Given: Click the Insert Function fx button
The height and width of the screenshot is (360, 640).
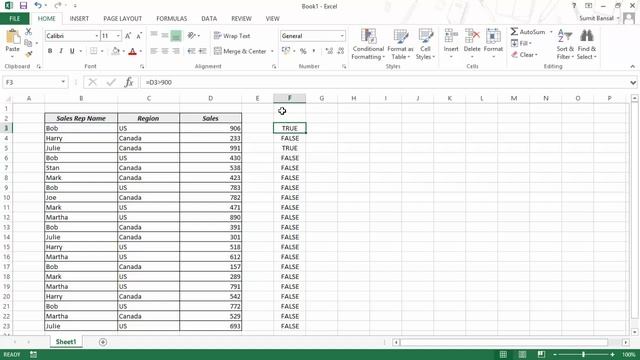Looking at the screenshot, I should (x=129, y=82).
